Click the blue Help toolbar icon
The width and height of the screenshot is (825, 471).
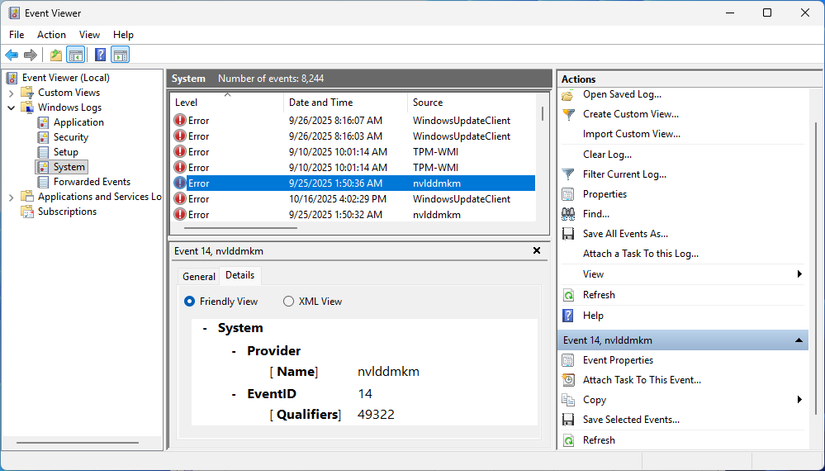pyautogui.click(x=100, y=55)
